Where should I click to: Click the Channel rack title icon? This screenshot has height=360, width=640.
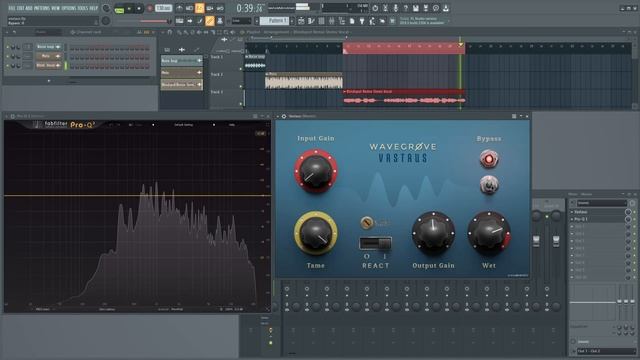tap(72, 32)
